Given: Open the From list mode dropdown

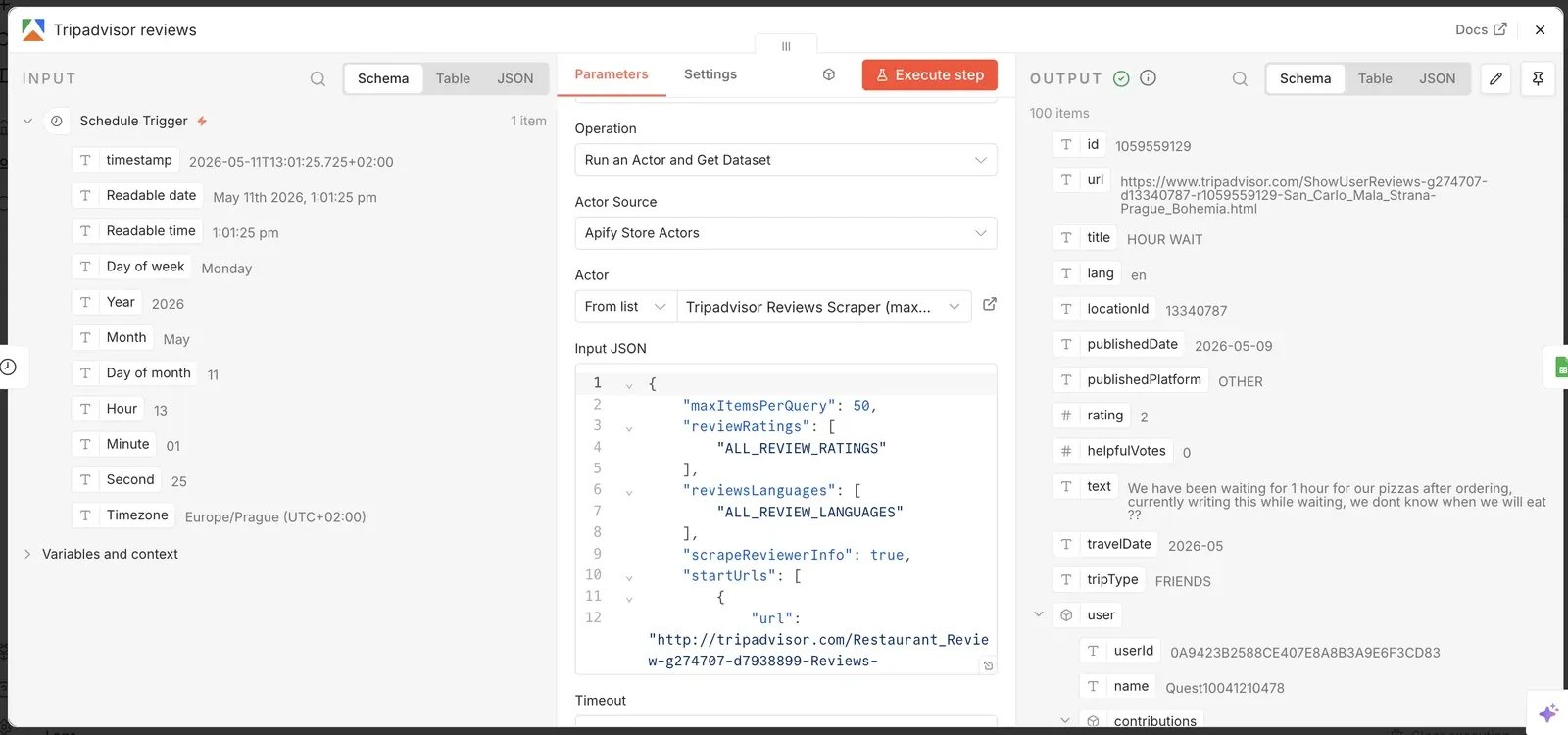Looking at the screenshot, I should [625, 307].
